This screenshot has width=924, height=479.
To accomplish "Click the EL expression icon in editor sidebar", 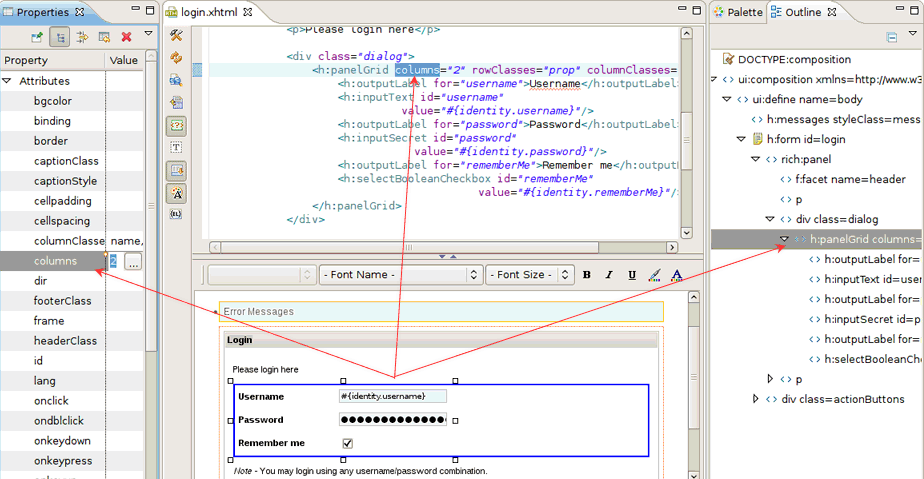I will point(177,214).
